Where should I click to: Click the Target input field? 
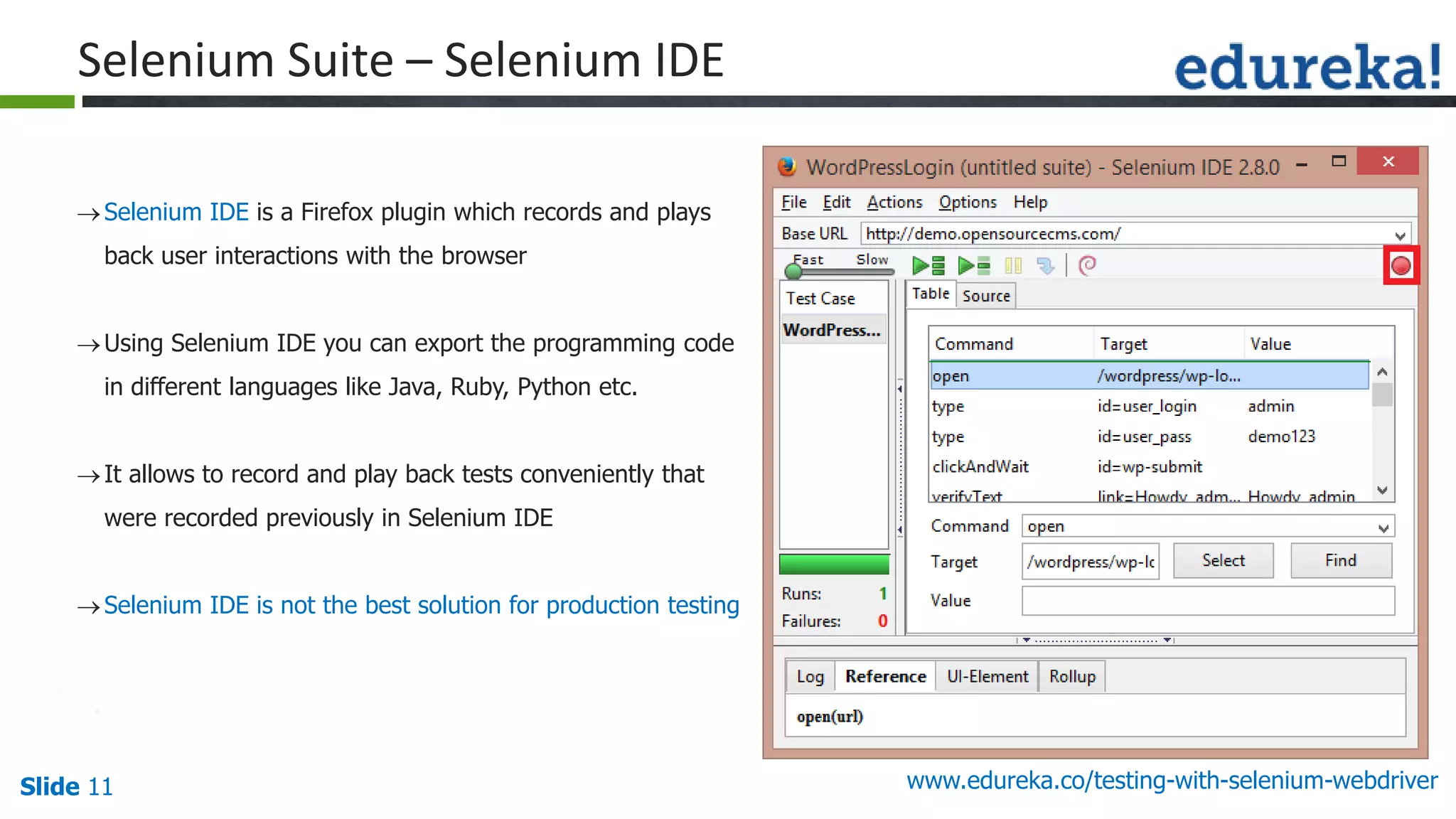tap(1091, 562)
